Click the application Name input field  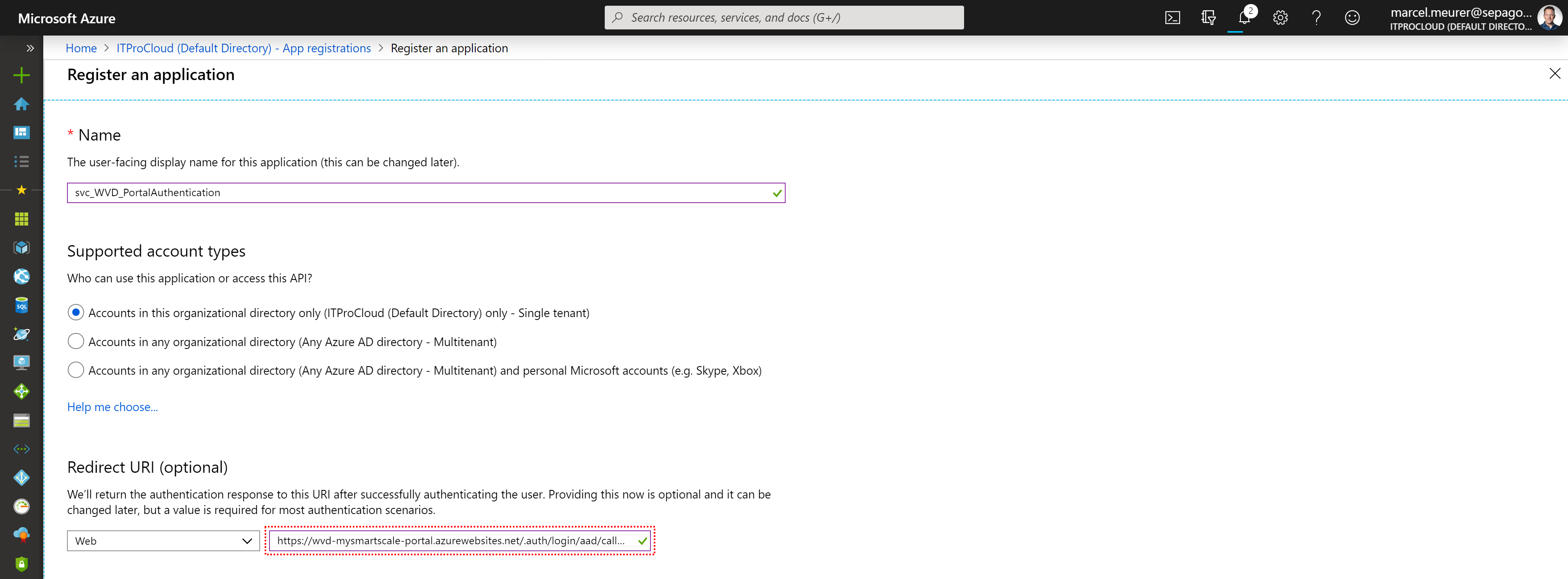[420, 192]
